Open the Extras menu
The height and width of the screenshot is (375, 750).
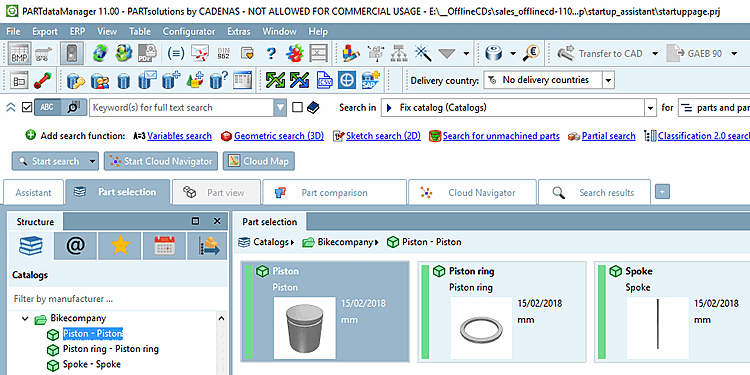239,32
